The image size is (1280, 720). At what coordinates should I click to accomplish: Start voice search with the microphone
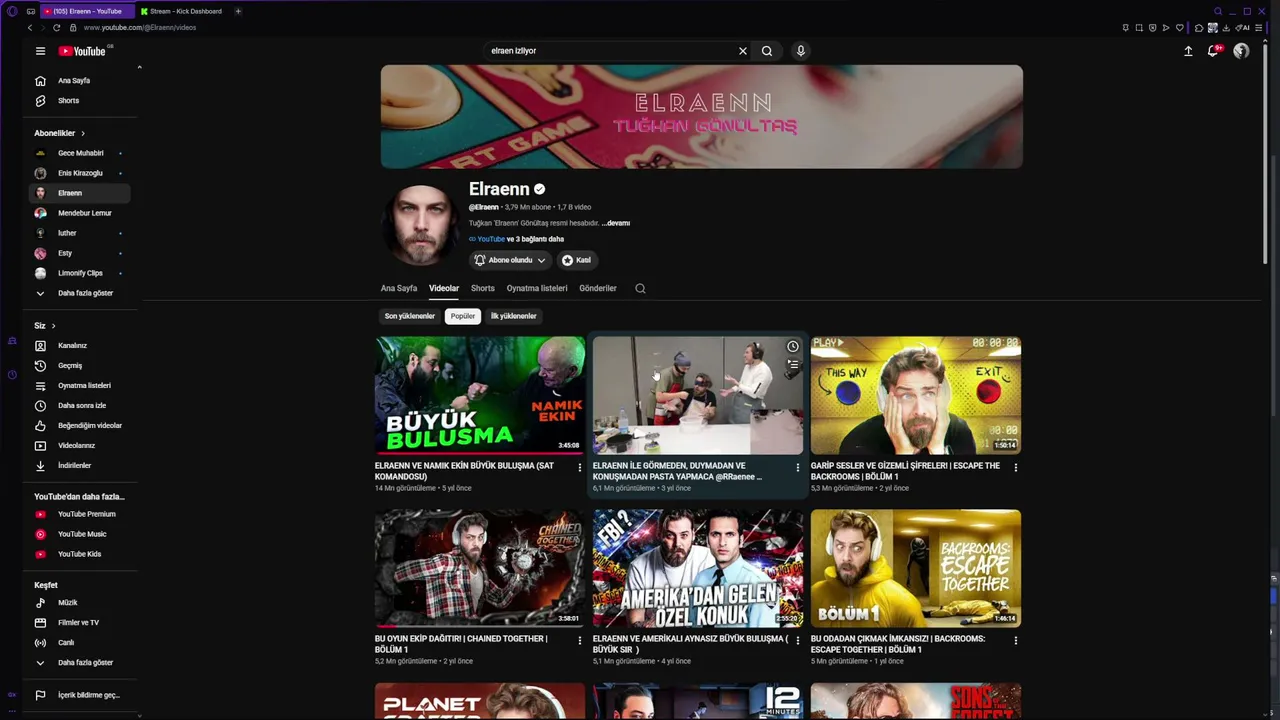click(x=801, y=51)
